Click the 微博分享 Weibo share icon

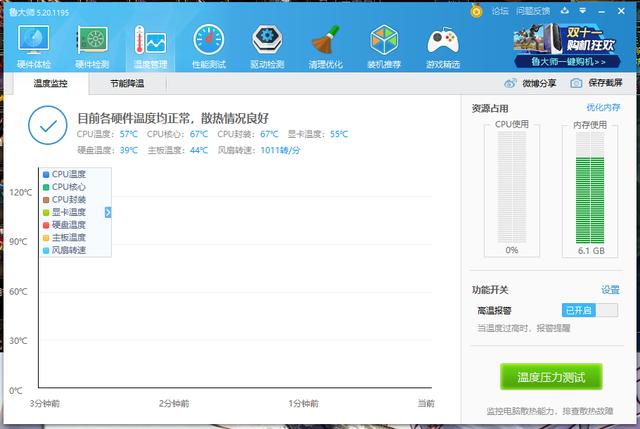(x=511, y=83)
